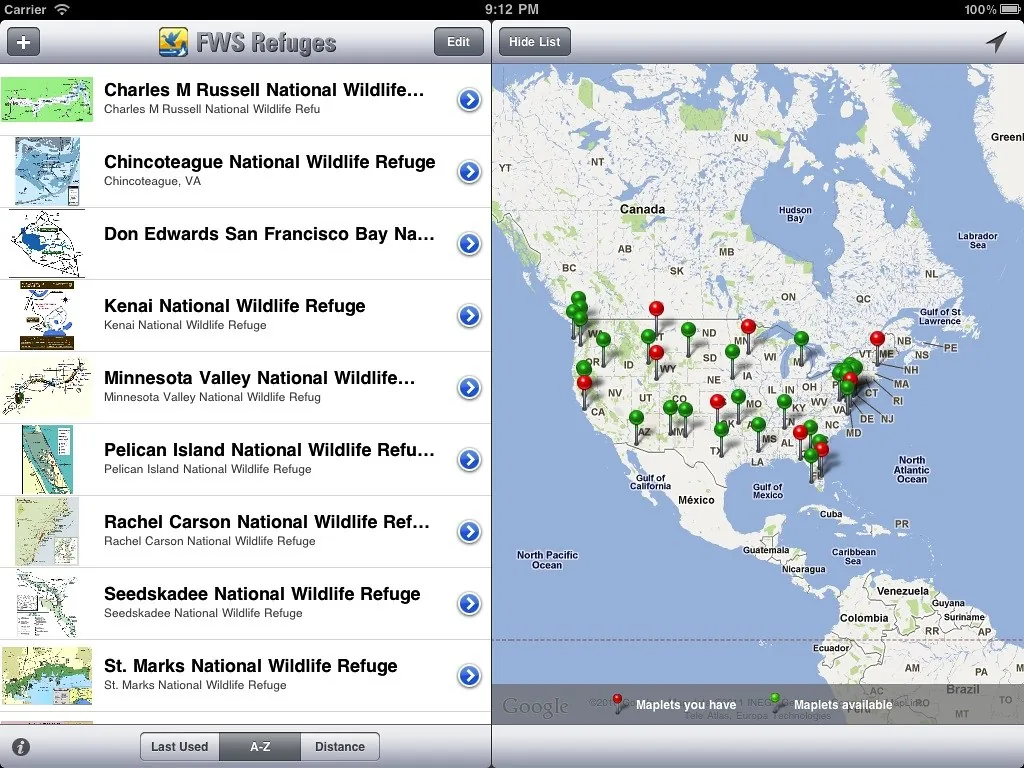Image resolution: width=1024 pixels, height=768 pixels.
Task: Select Don Edwards San Francisco Bay title
Action: point(269,234)
